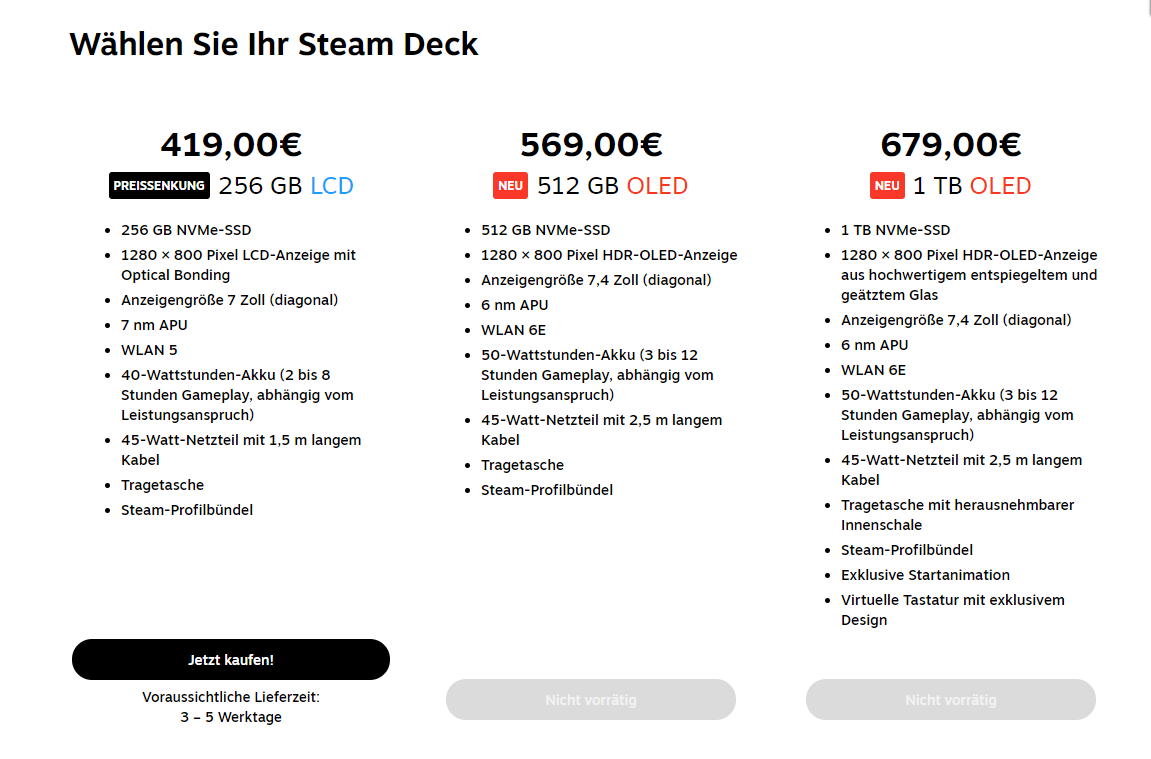This screenshot has width=1151, height=759.
Task: Click the Jetzt kaufen! button
Action: point(231,660)
